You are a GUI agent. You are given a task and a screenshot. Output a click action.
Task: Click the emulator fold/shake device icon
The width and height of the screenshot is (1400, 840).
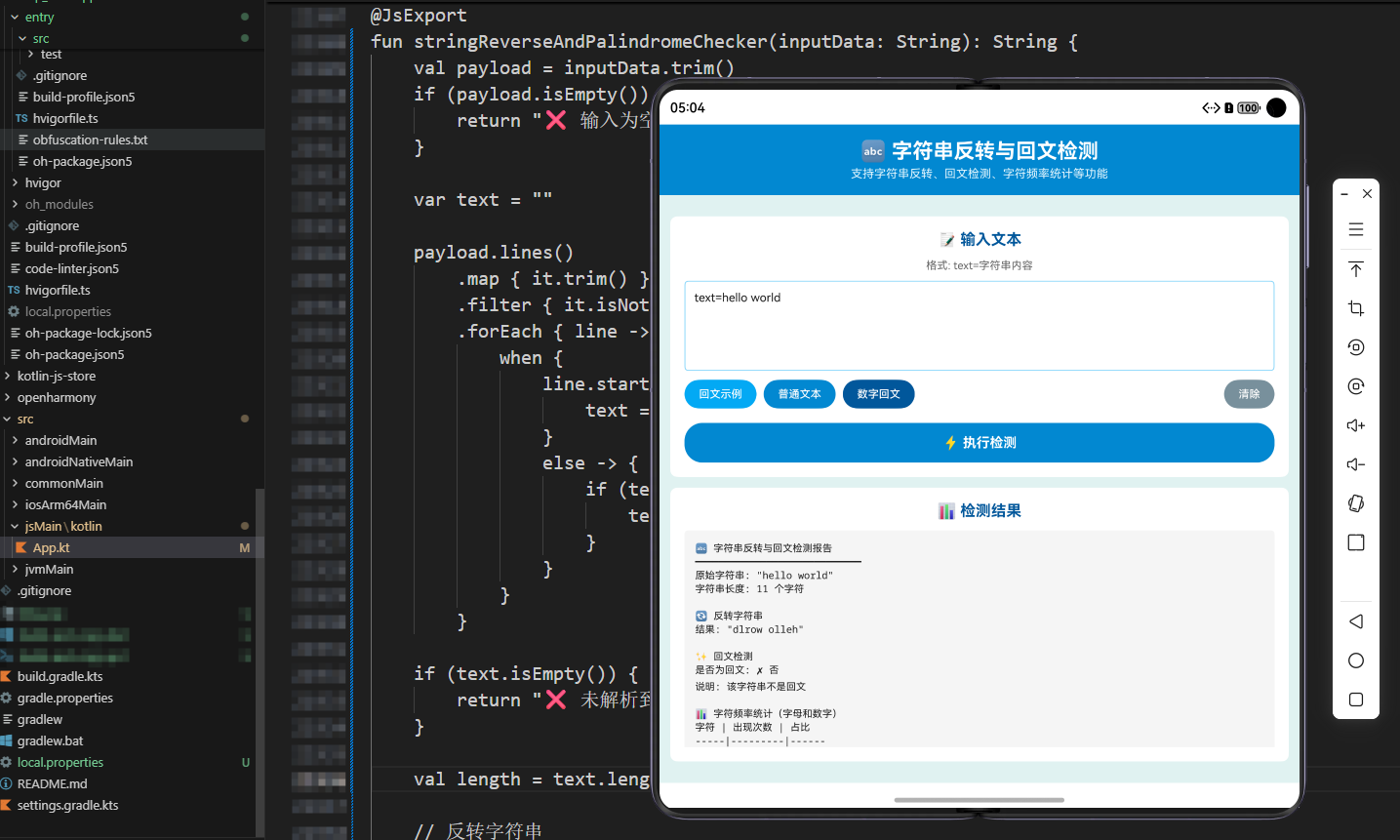pos(1356,503)
